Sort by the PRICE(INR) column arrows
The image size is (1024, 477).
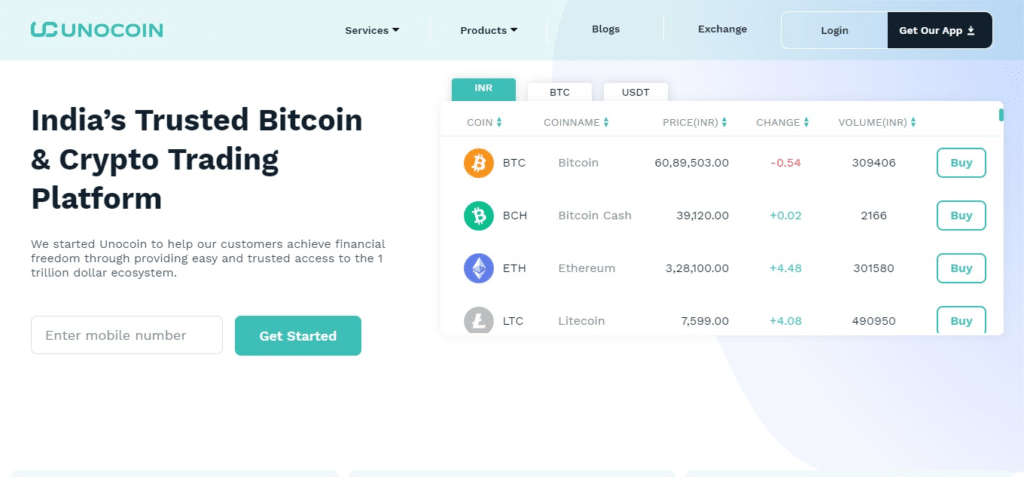coord(725,123)
